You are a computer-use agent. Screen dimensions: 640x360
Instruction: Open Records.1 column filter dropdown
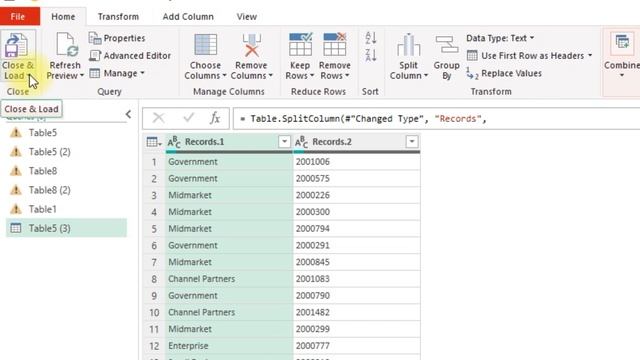click(284, 142)
